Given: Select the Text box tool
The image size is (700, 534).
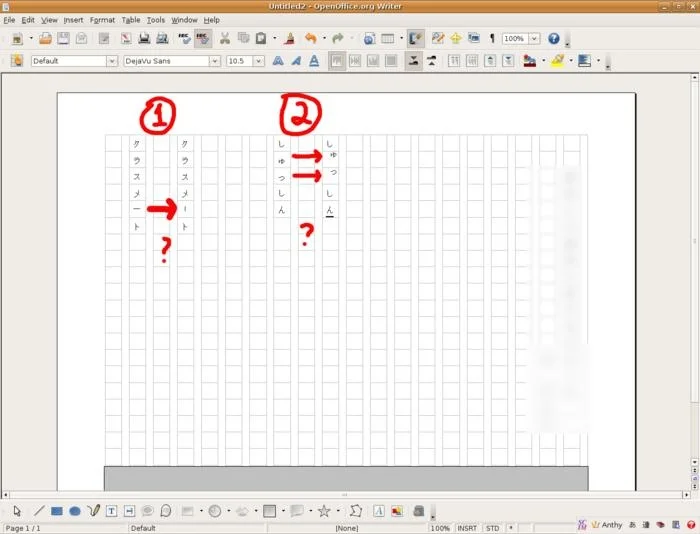Looking at the screenshot, I should [x=111, y=510].
